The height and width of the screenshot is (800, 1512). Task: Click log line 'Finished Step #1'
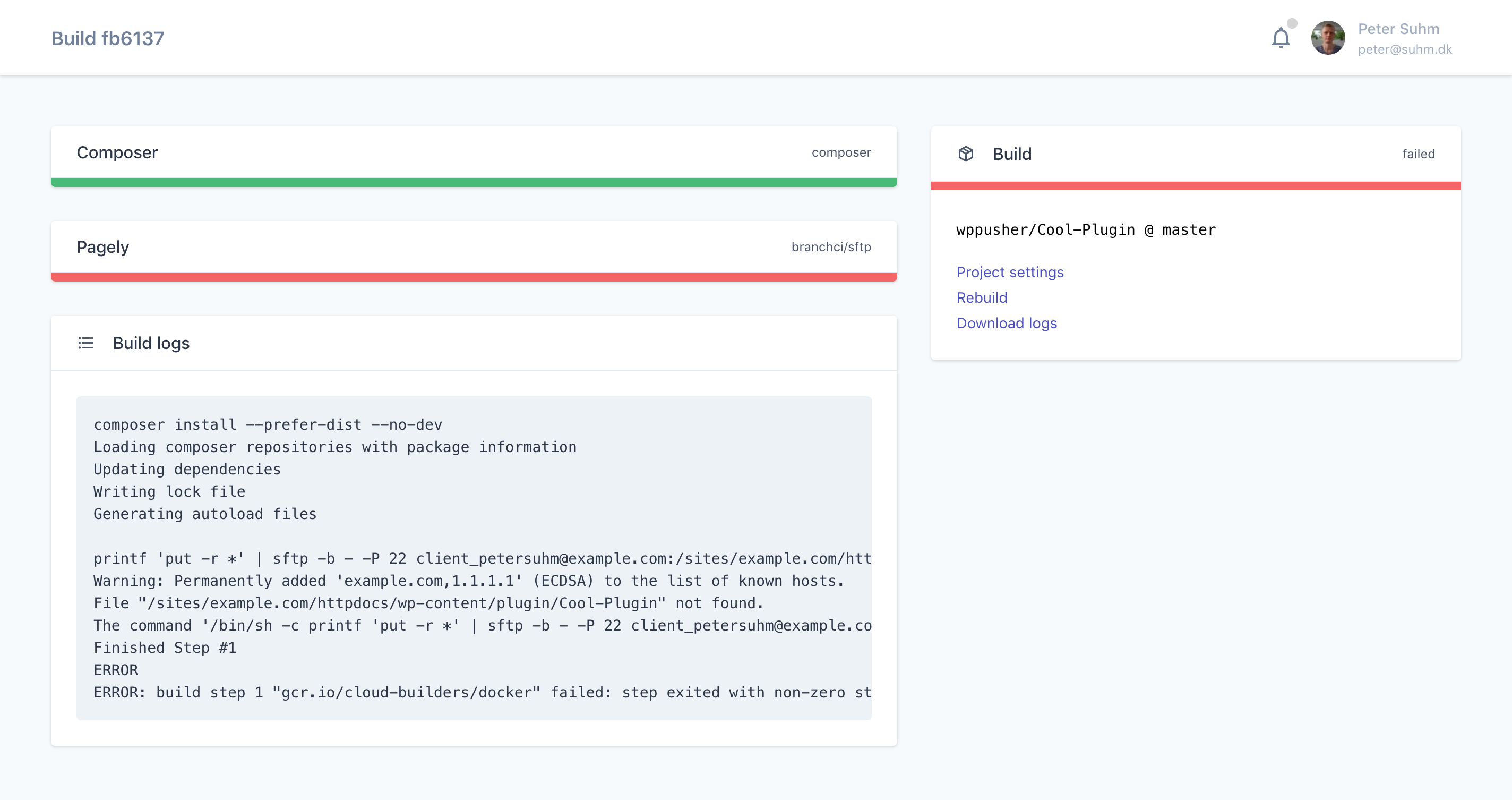coord(165,648)
